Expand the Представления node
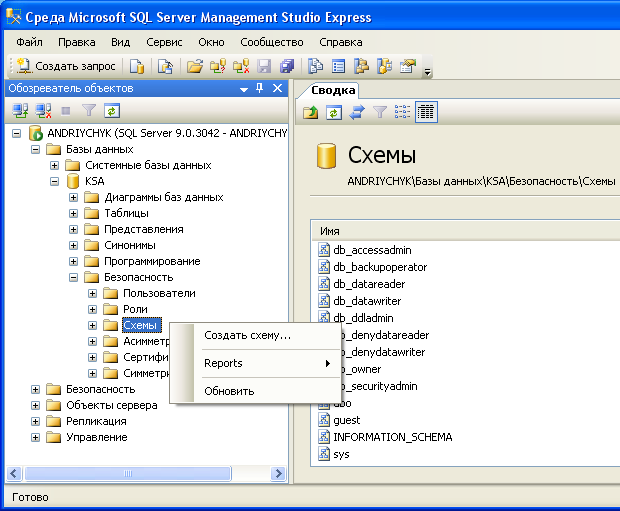Viewport: 620px width, 511px height. point(73,229)
